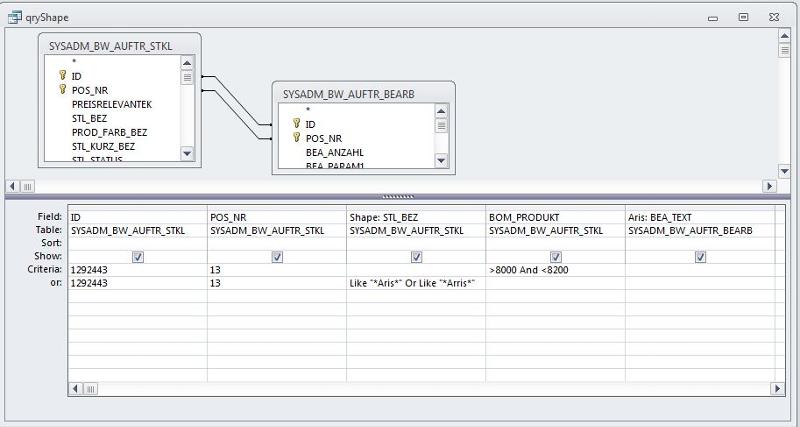This screenshot has height=427, width=800.
Task: Click the qryShape query window icon
Action: 15,18
